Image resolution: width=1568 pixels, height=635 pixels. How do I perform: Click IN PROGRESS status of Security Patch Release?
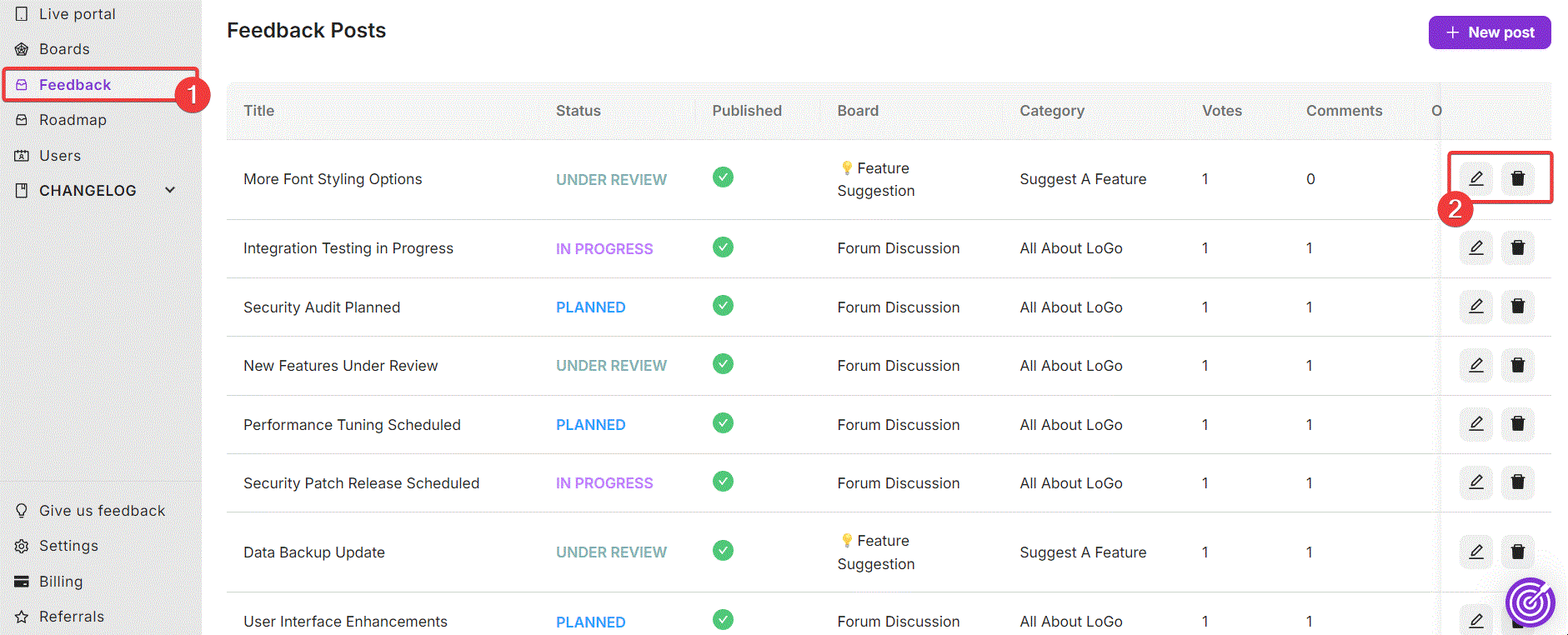click(604, 483)
